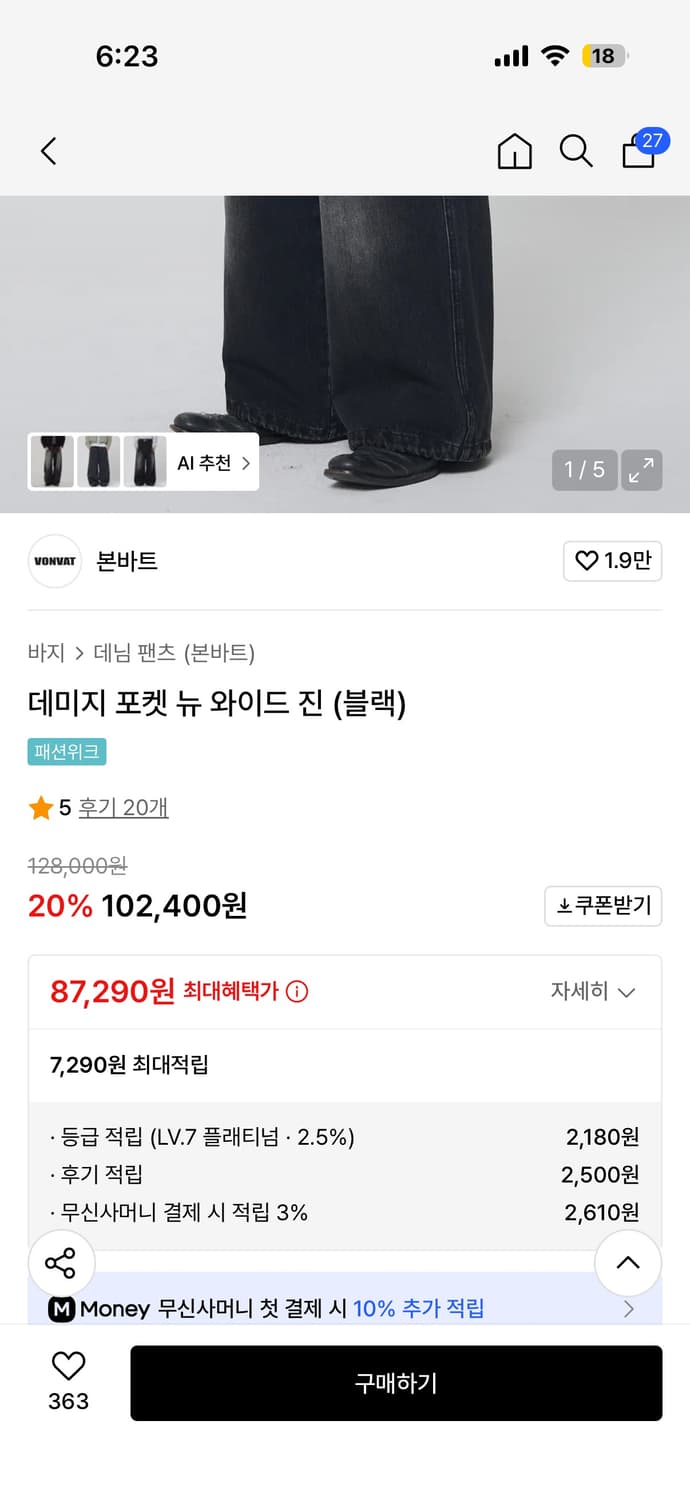Tap the Musinsa Money icon on the banner
690x1500 pixels.
pyautogui.click(x=61, y=1308)
